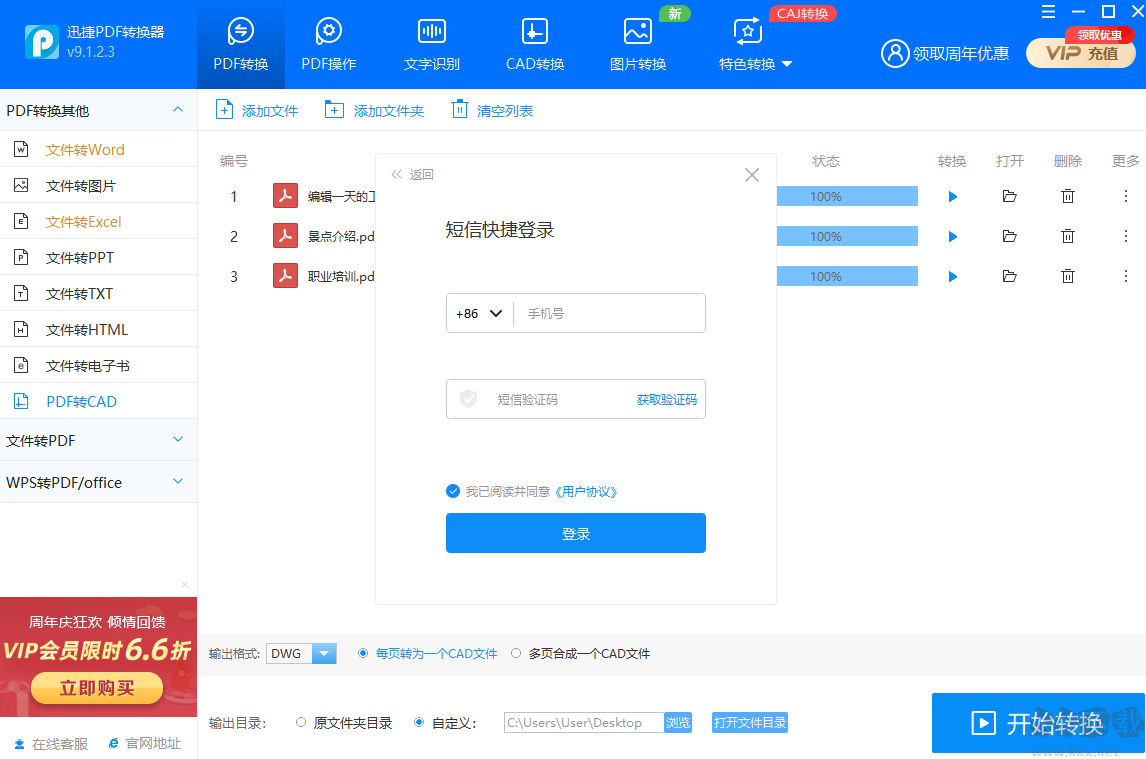Viewport: 1146px width, 759px height.
Task: Expand the 文件转PDF section
Action: [98, 440]
